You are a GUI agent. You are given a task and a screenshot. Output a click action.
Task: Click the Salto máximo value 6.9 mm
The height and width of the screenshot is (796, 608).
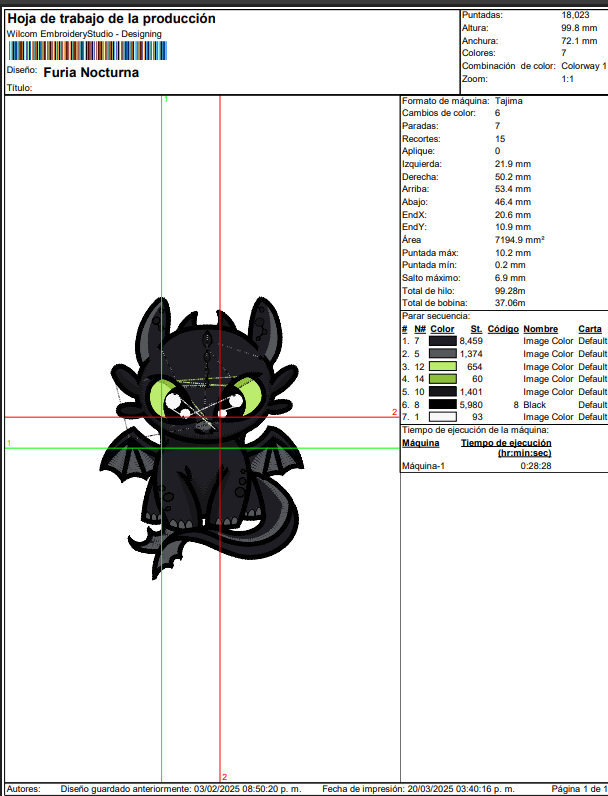(x=510, y=278)
